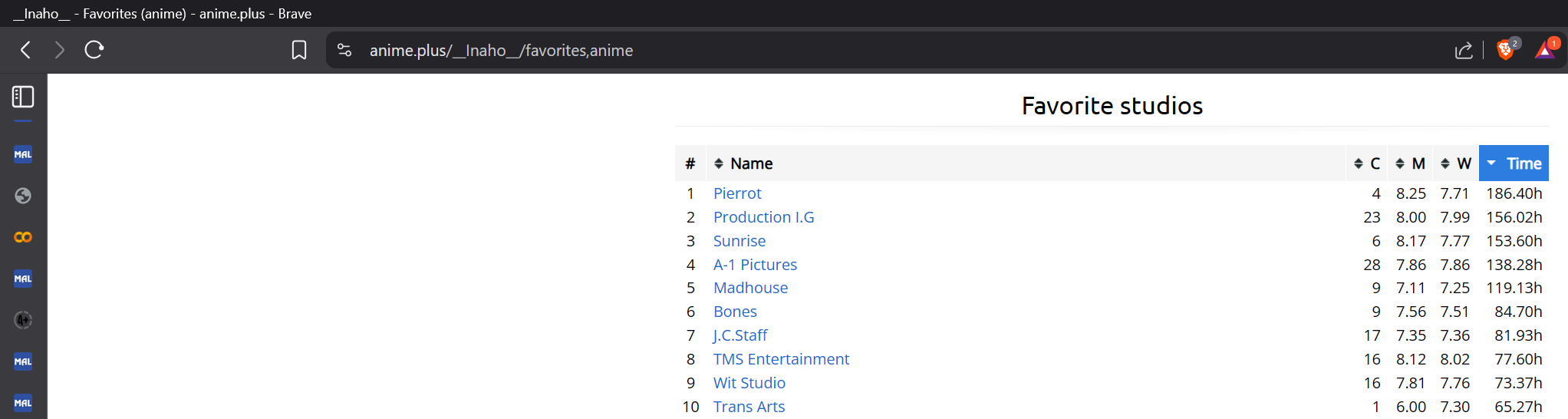This screenshot has width=1568, height=419.
Task: Open the A+ anime.plus sidebar shortcut
Action: (23, 320)
